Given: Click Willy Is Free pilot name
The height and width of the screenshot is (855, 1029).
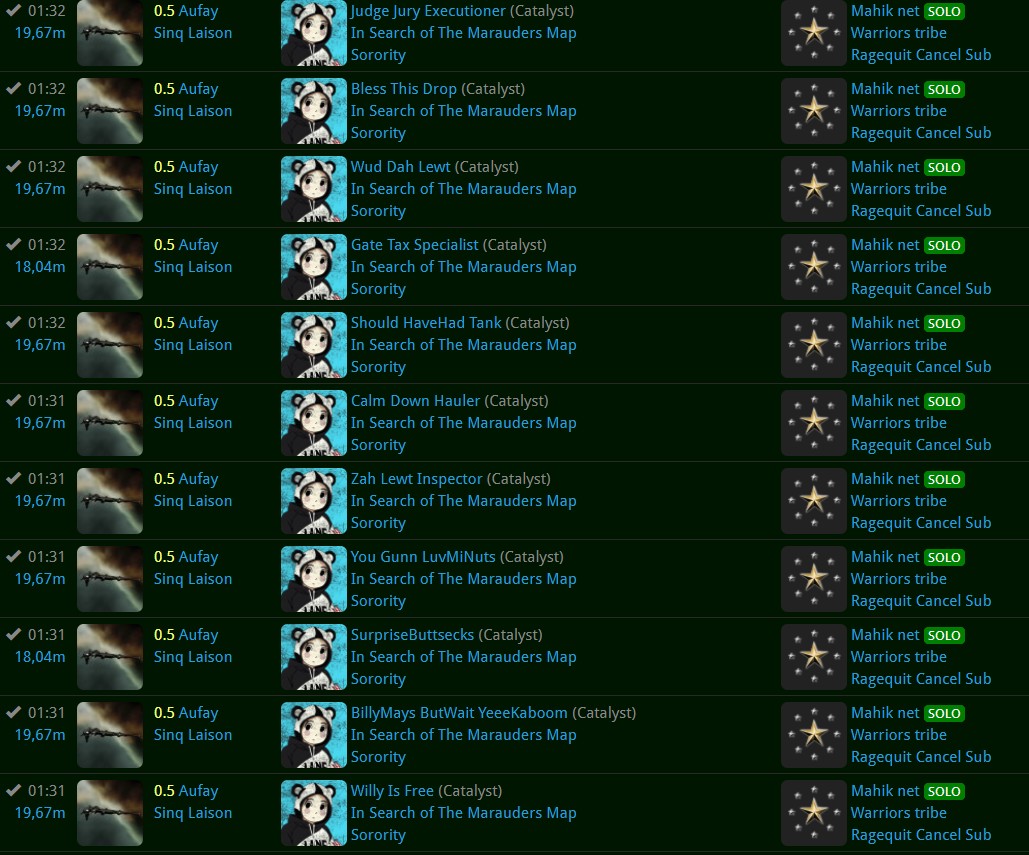Looking at the screenshot, I should click(392, 791).
